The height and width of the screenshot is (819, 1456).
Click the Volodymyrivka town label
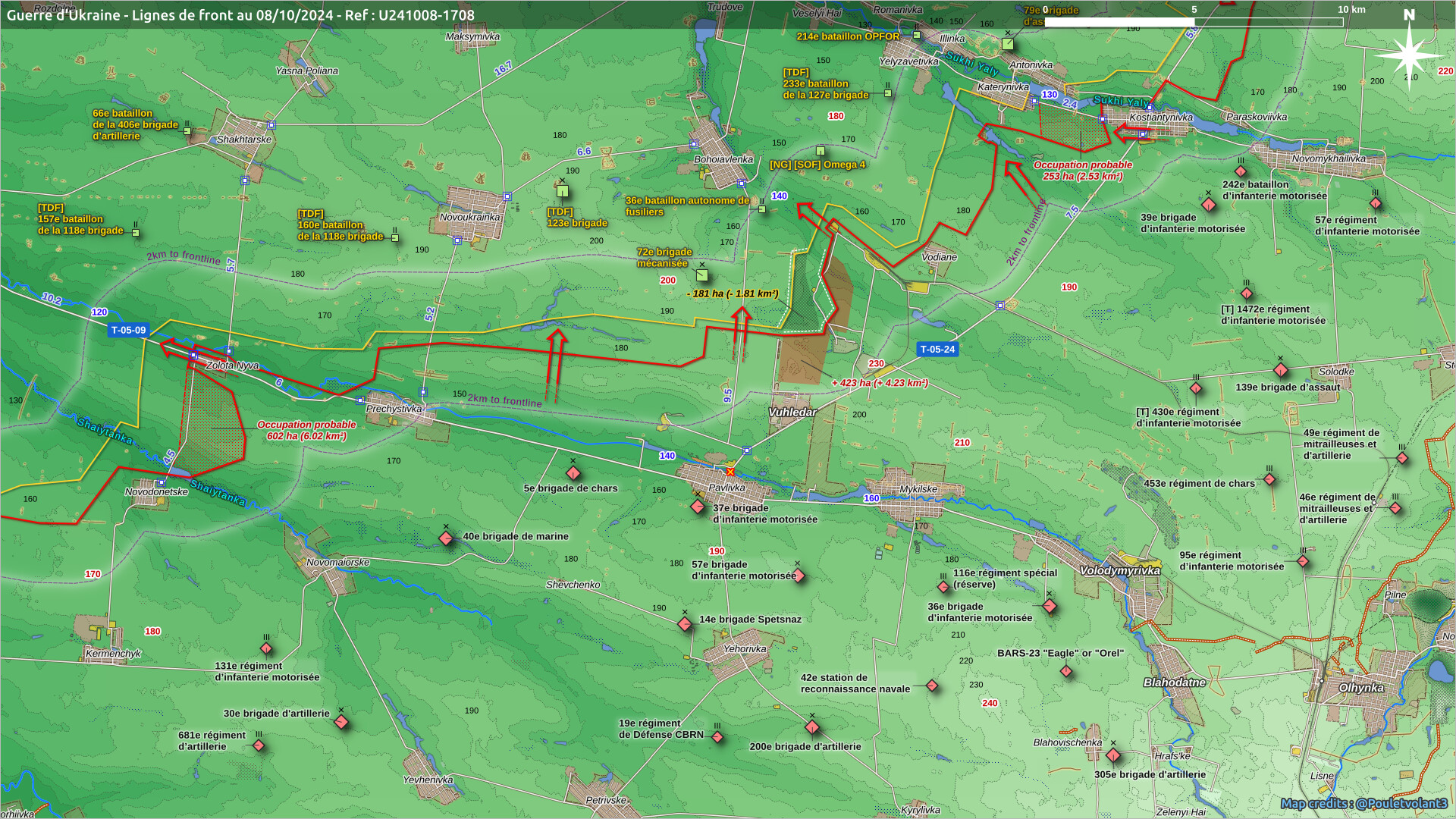pyautogui.click(x=1119, y=570)
